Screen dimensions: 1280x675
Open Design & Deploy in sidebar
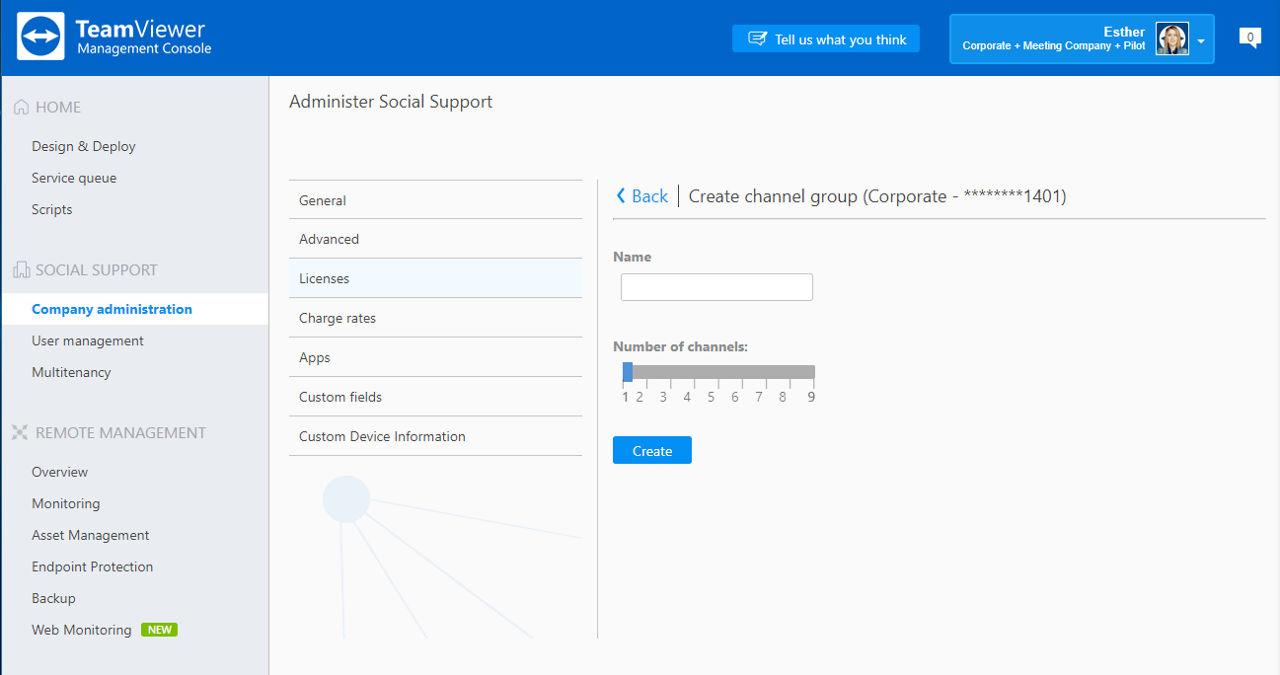click(84, 146)
